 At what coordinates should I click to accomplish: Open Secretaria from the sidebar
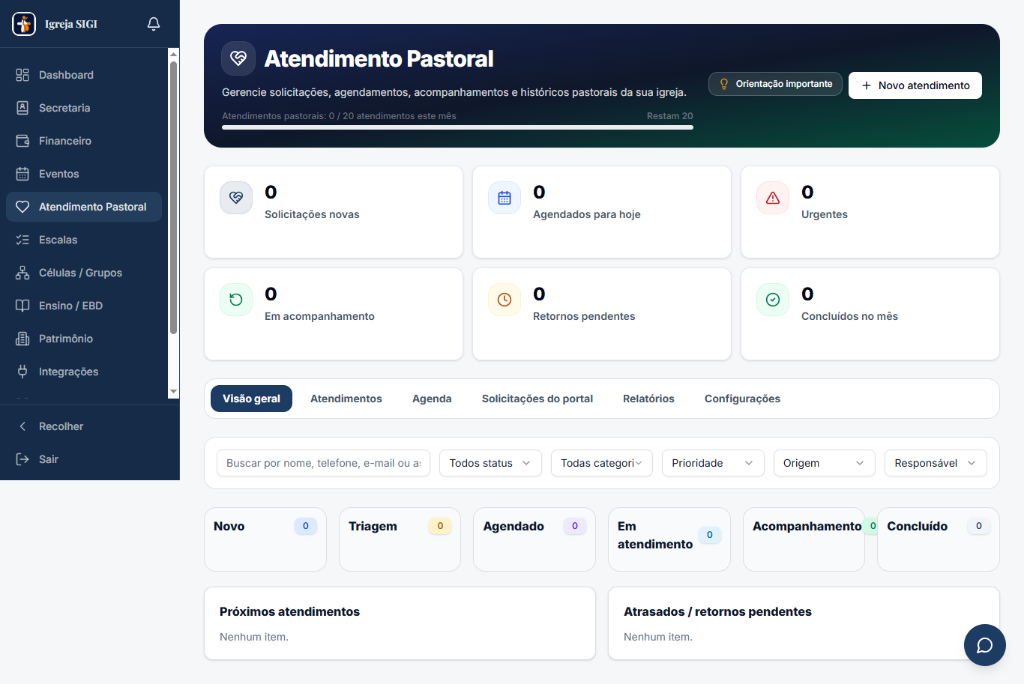pyautogui.click(x=84, y=108)
